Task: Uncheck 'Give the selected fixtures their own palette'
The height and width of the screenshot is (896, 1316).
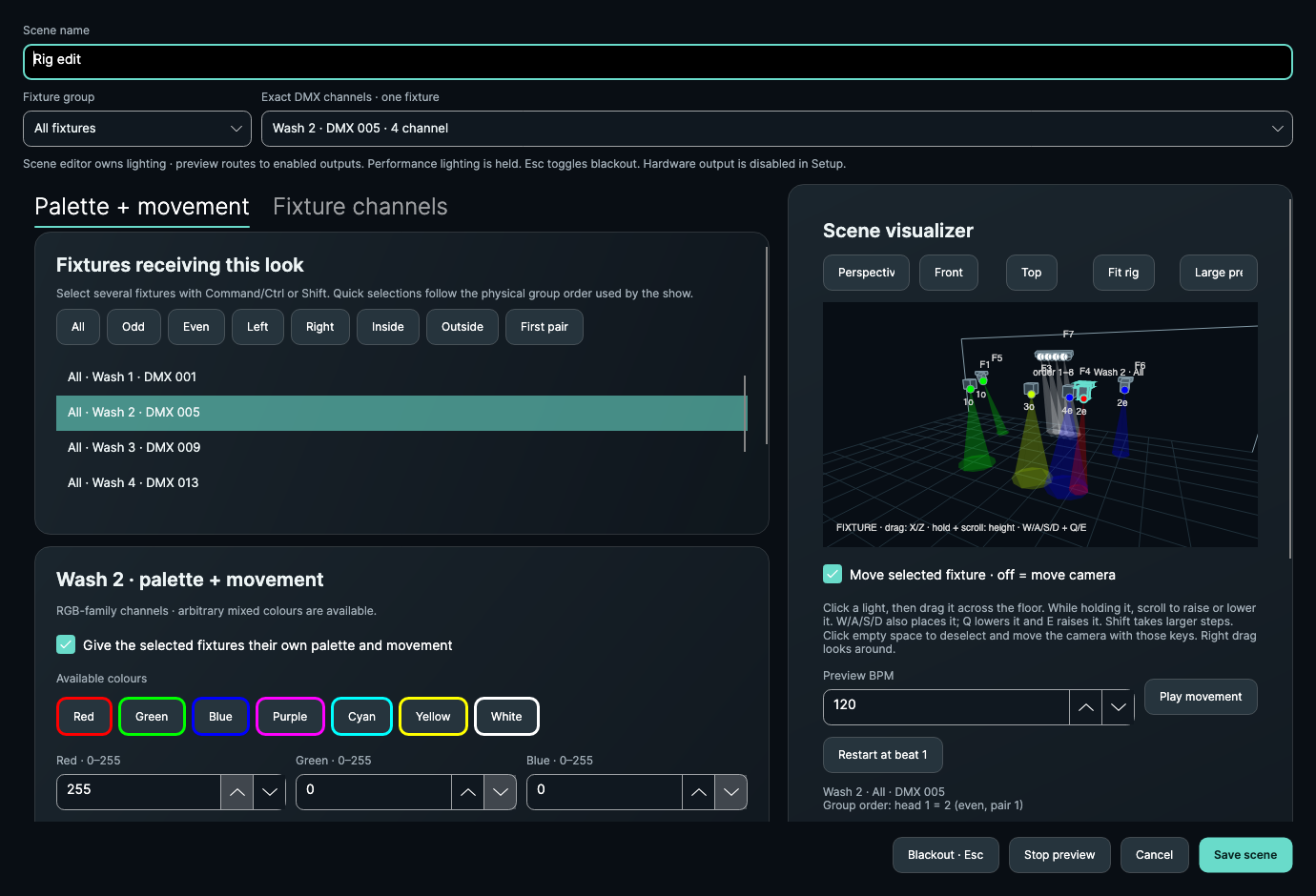Action: [66, 644]
